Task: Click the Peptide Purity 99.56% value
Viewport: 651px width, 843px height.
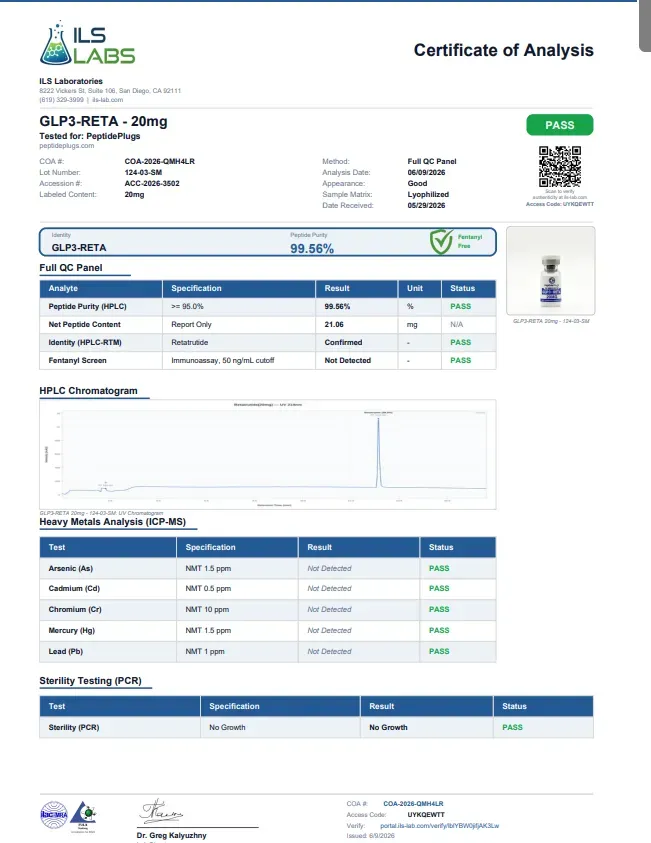Action: 312,248
